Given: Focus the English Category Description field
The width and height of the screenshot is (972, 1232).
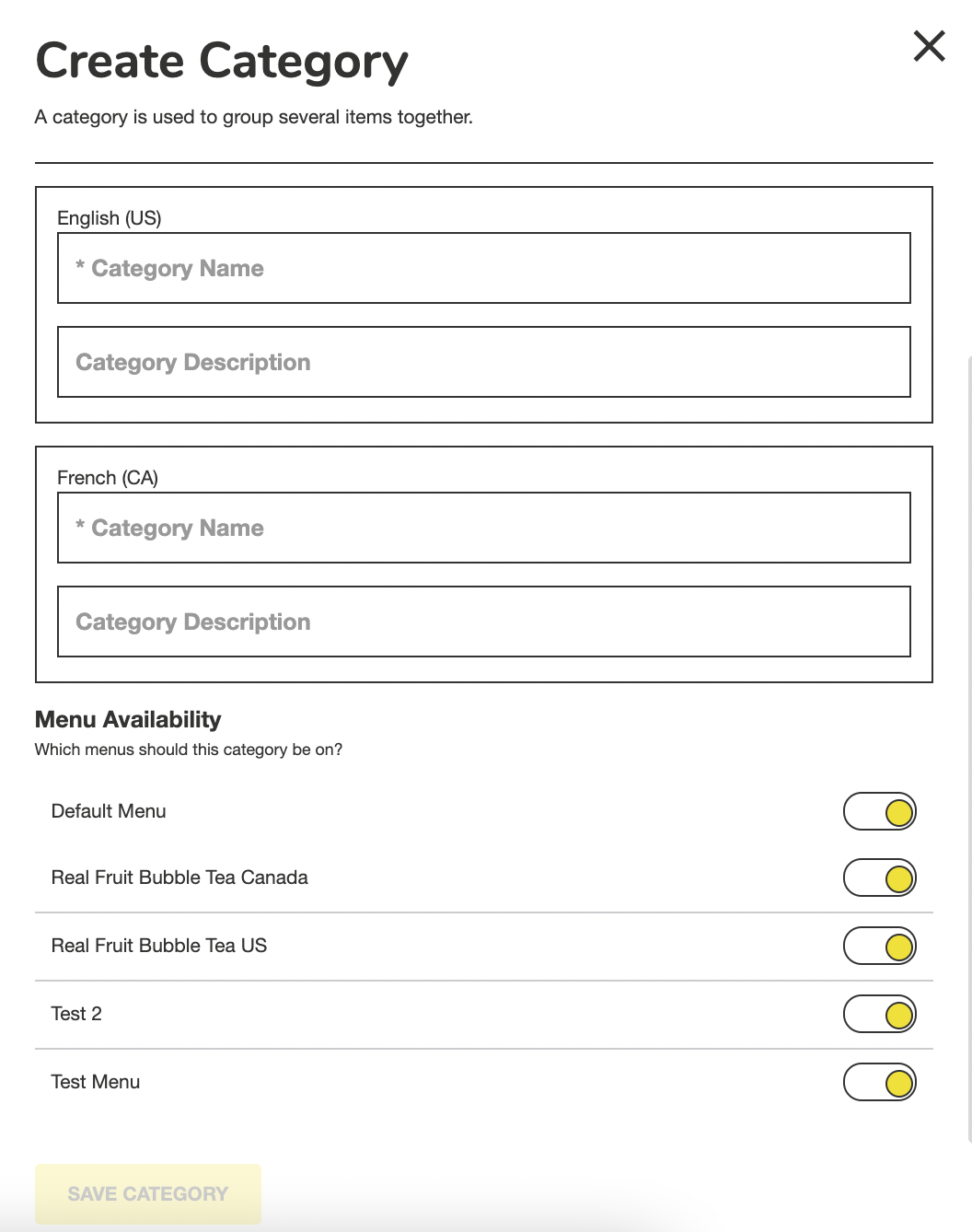Looking at the screenshot, I should click(x=484, y=362).
